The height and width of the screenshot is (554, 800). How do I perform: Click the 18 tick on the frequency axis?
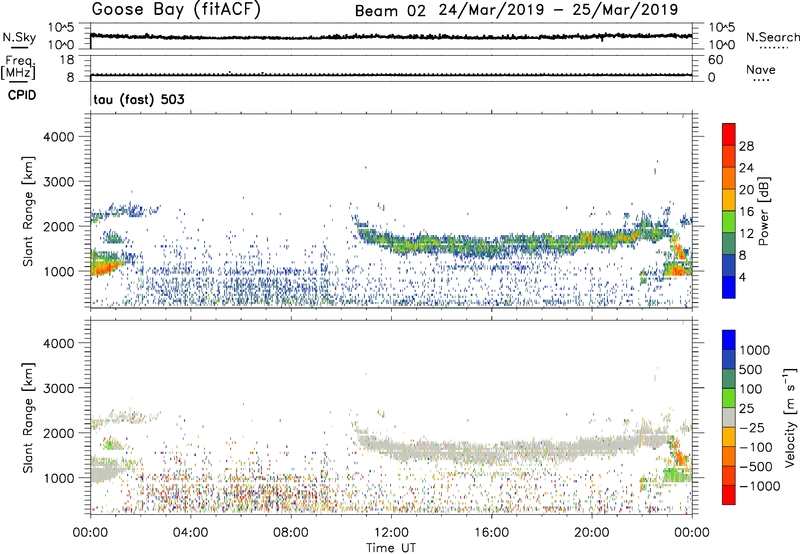[x=67, y=60]
